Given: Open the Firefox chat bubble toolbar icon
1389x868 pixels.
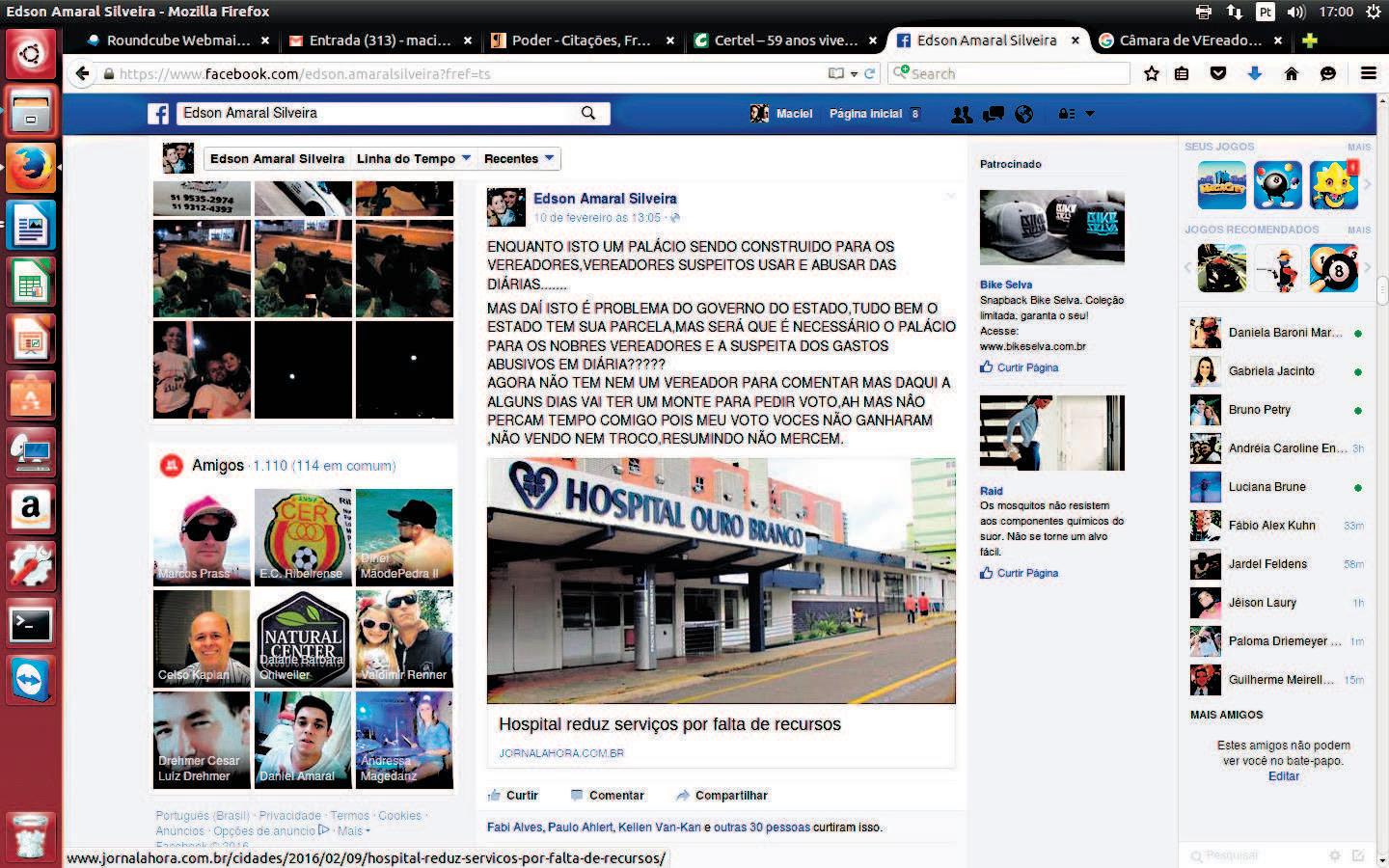Looking at the screenshot, I should pos(1328,73).
